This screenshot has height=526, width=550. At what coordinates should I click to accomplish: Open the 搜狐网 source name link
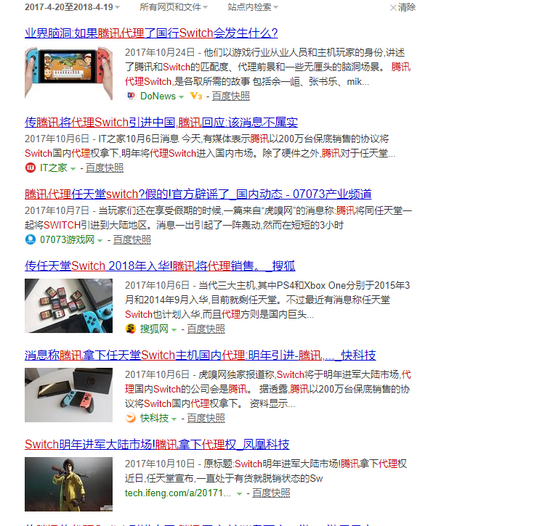(x=154, y=329)
